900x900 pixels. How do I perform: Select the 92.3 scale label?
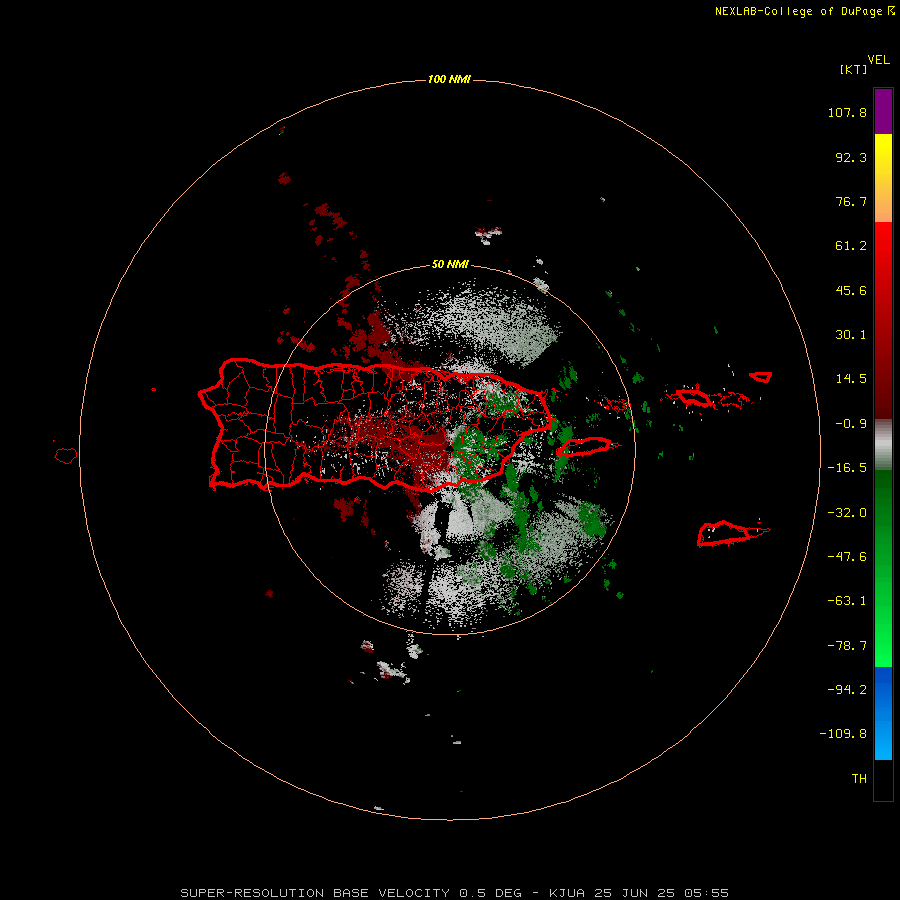click(851, 157)
